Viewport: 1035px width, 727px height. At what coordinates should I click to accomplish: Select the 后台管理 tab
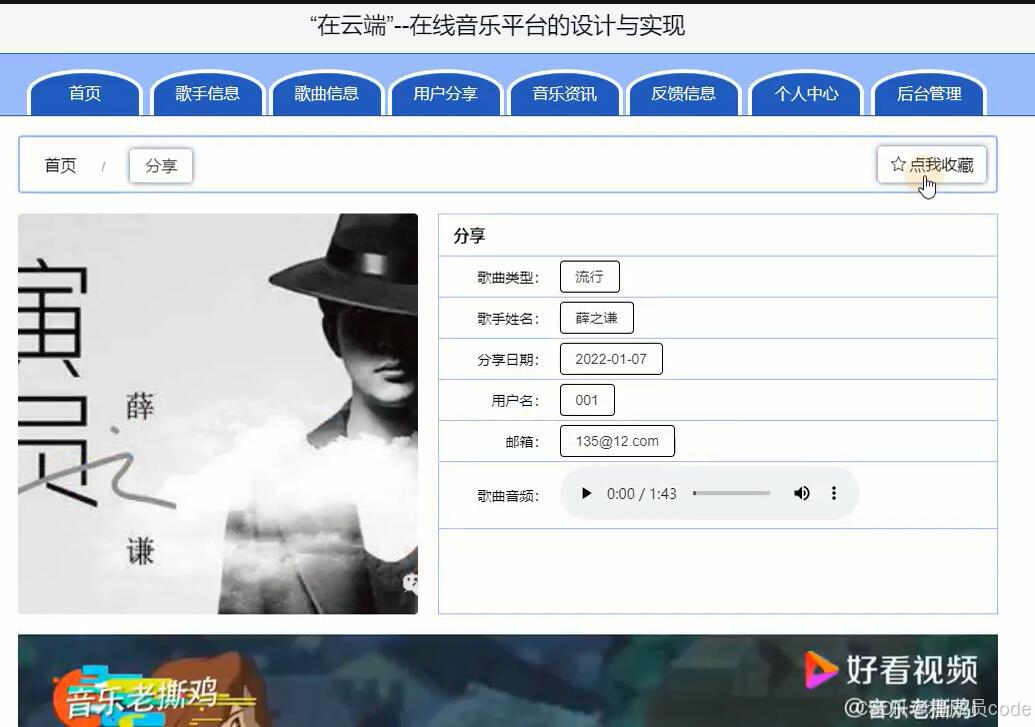pyautogui.click(x=929, y=94)
